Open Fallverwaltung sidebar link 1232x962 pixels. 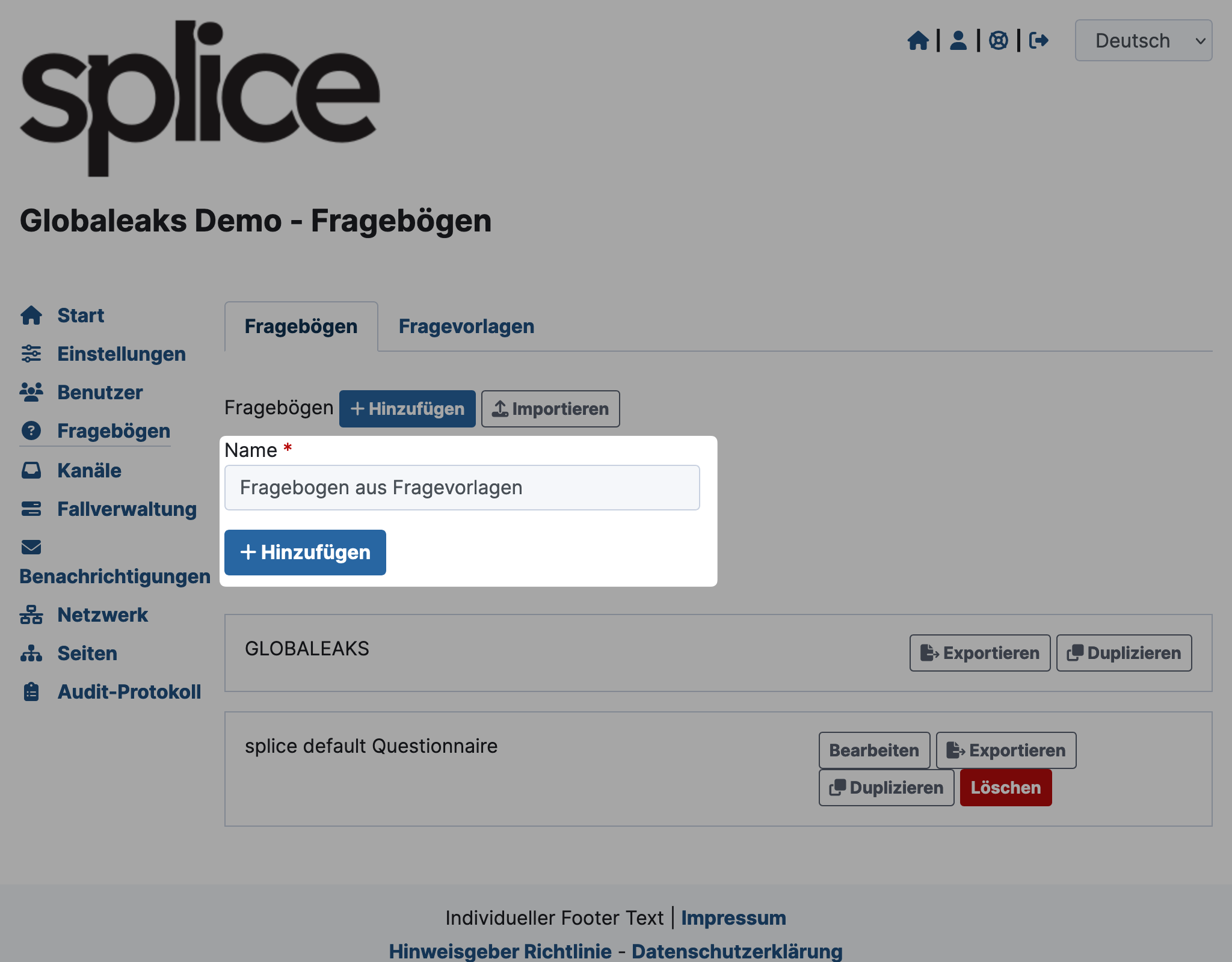click(127, 509)
